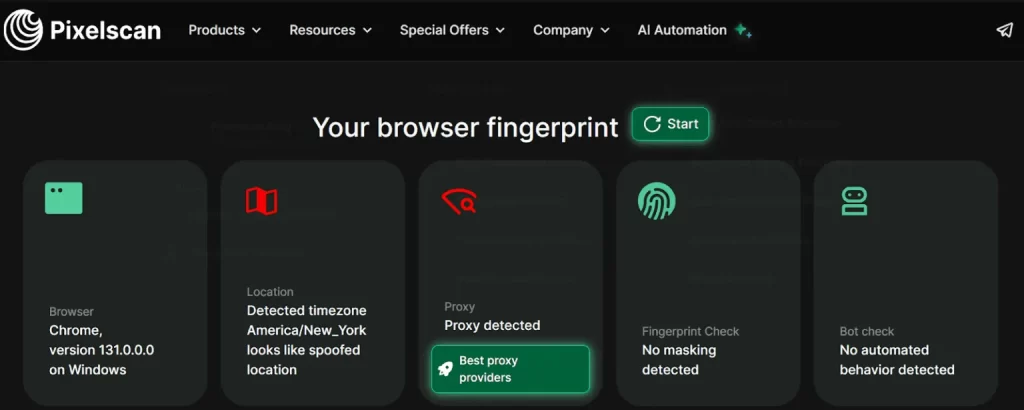Click the 'Bot check' label
Screen dimensions: 1024x410
[867, 331]
